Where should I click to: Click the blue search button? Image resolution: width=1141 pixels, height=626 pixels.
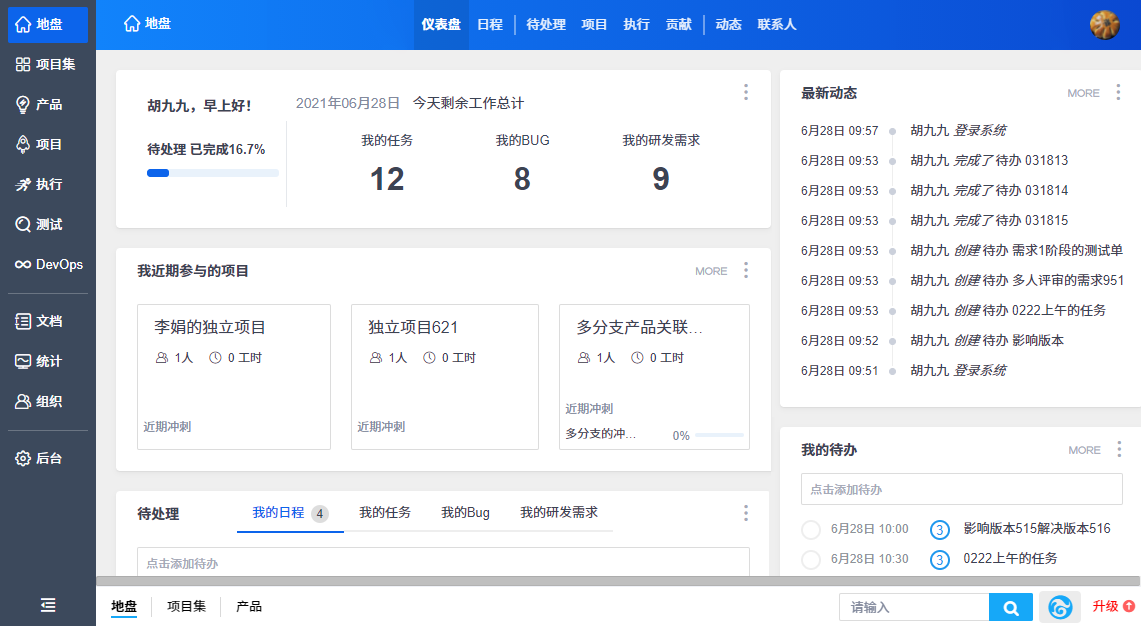click(1011, 607)
